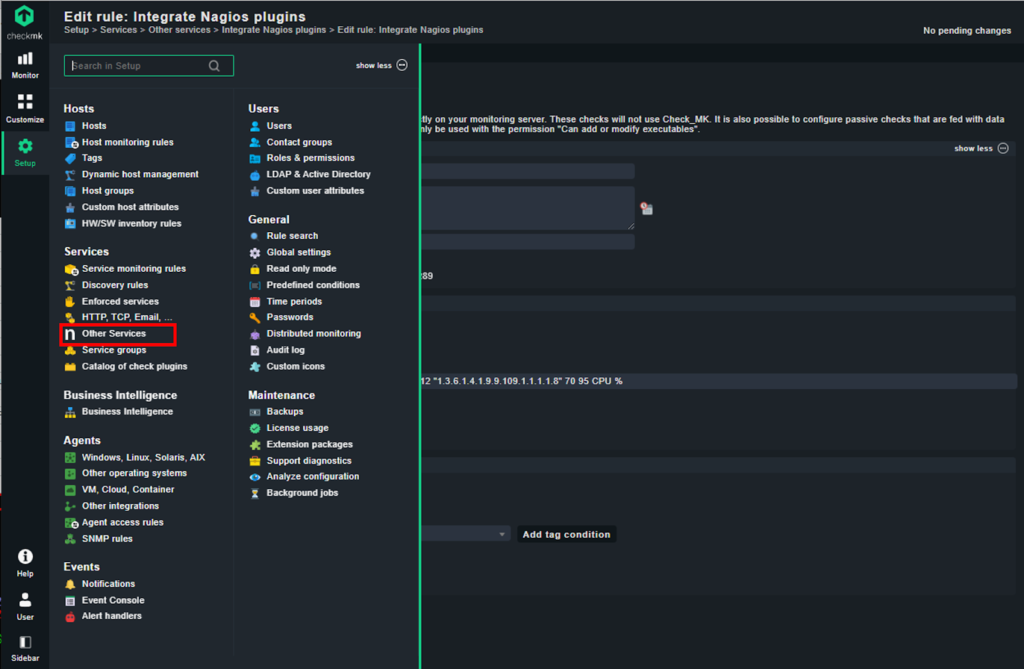Click the Hosts entry icon
This screenshot has width=1024, height=669.
[70, 125]
